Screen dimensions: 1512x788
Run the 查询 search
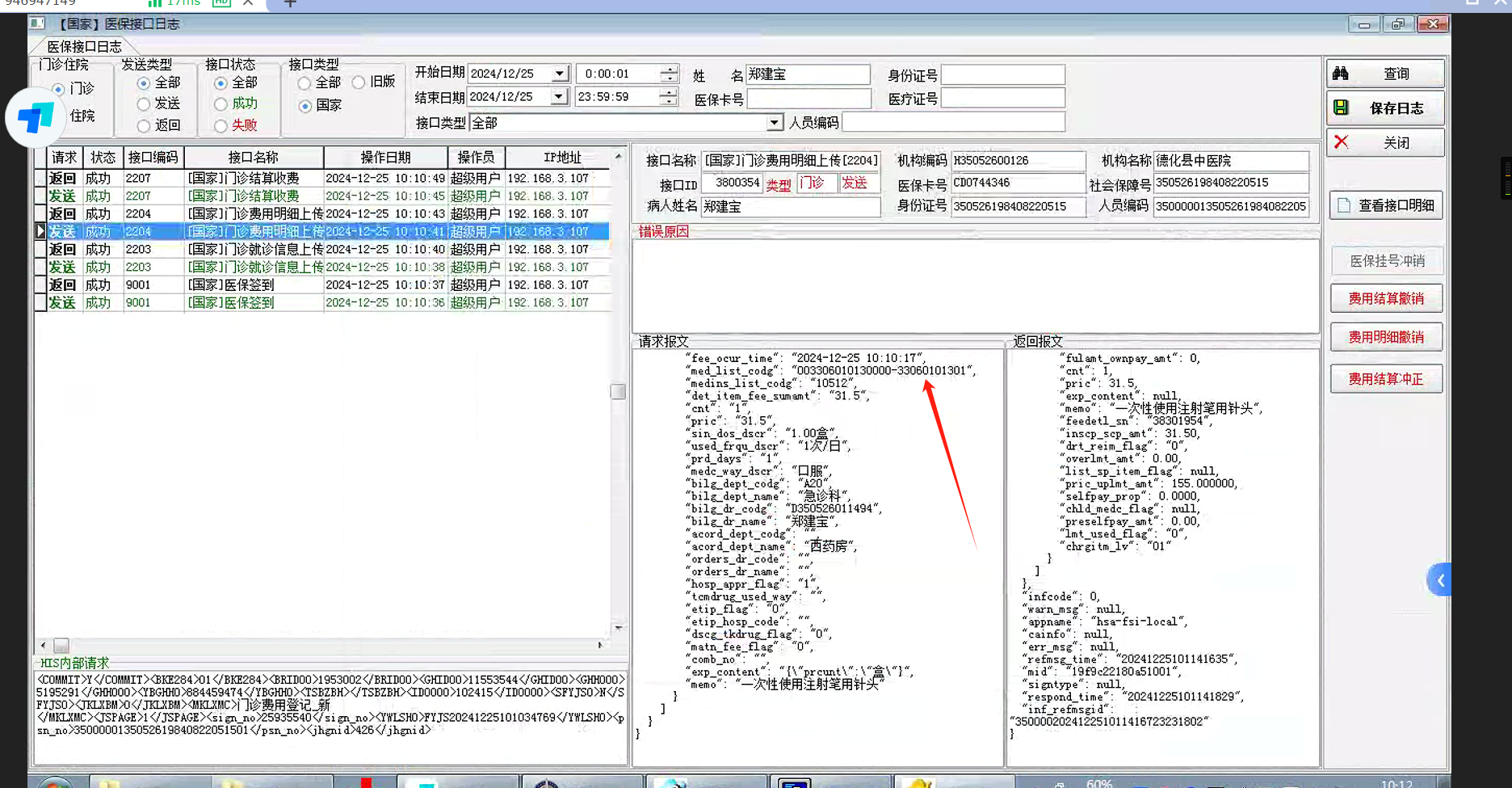(x=1385, y=74)
